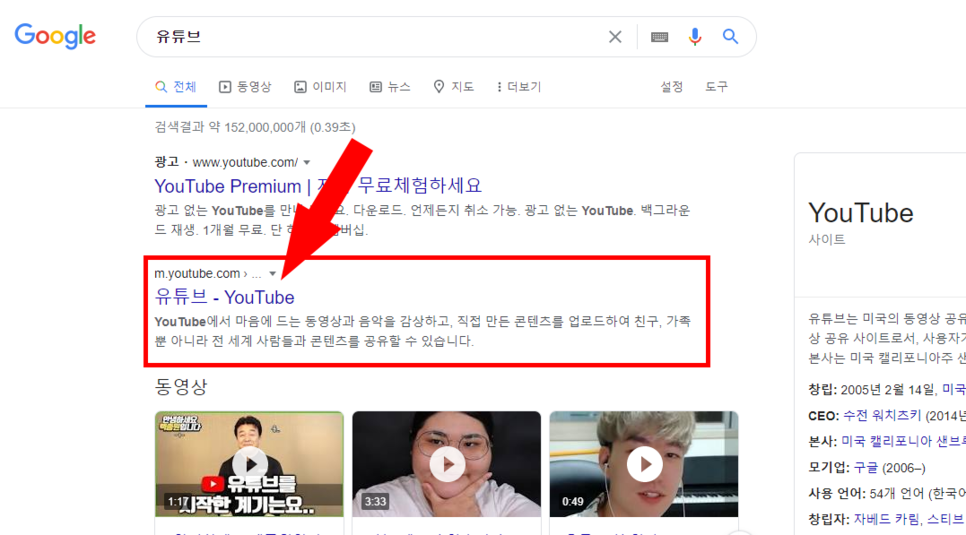Open the 미국 캘리포니아 샌브루노 headquarters link

(904, 442)
